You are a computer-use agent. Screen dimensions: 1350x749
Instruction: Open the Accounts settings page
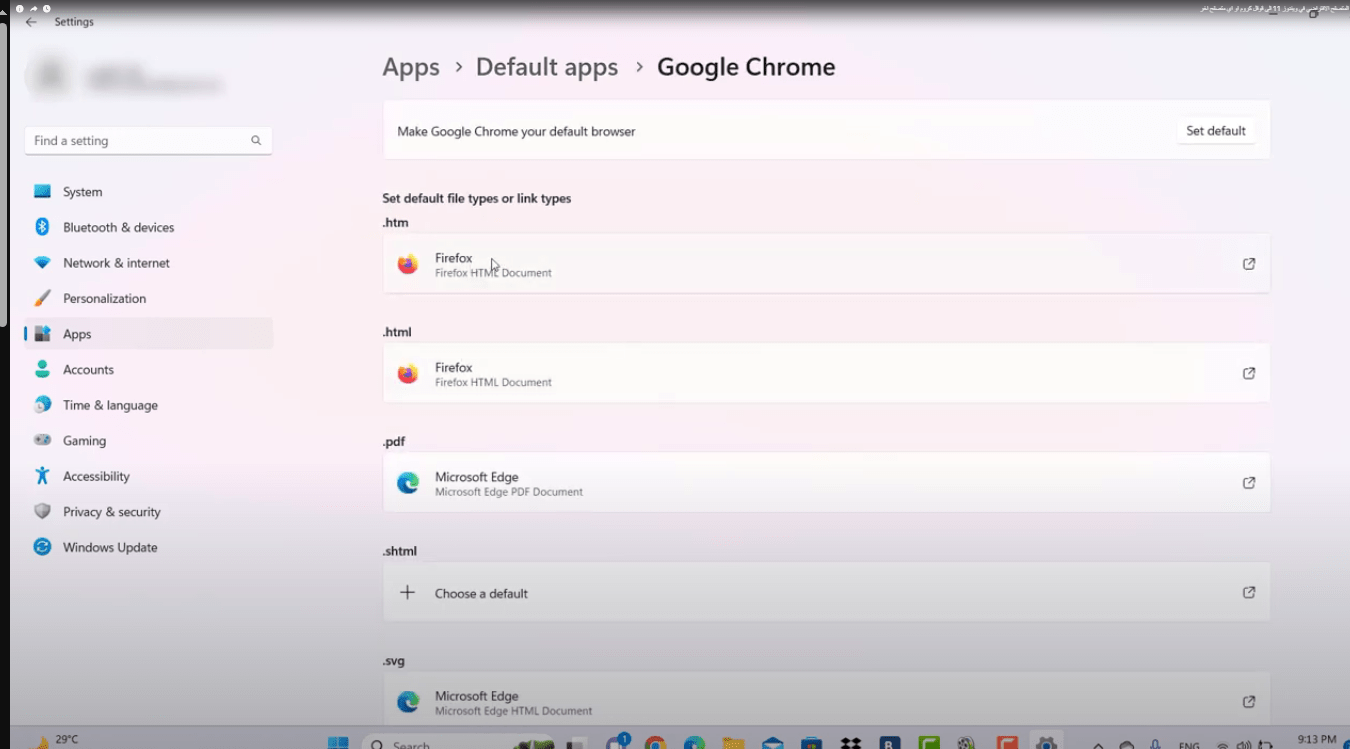[x=148, y=369]
